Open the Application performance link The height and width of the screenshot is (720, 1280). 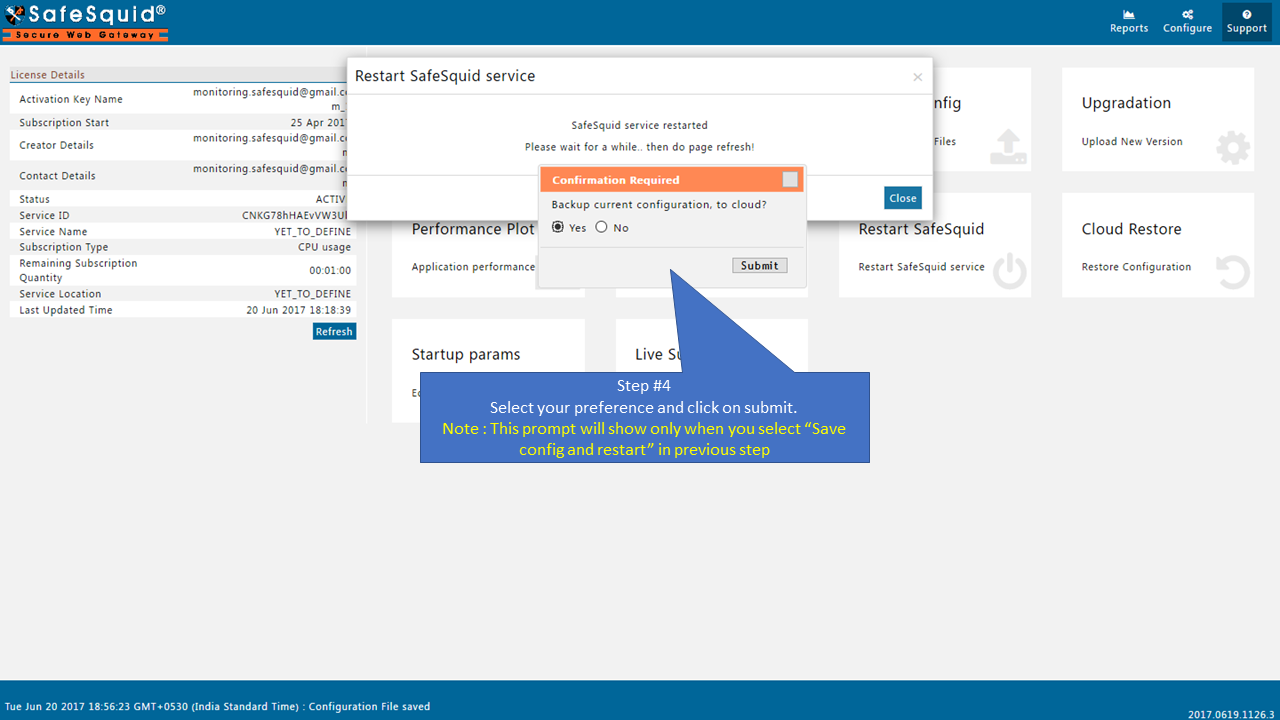point(474,267)
